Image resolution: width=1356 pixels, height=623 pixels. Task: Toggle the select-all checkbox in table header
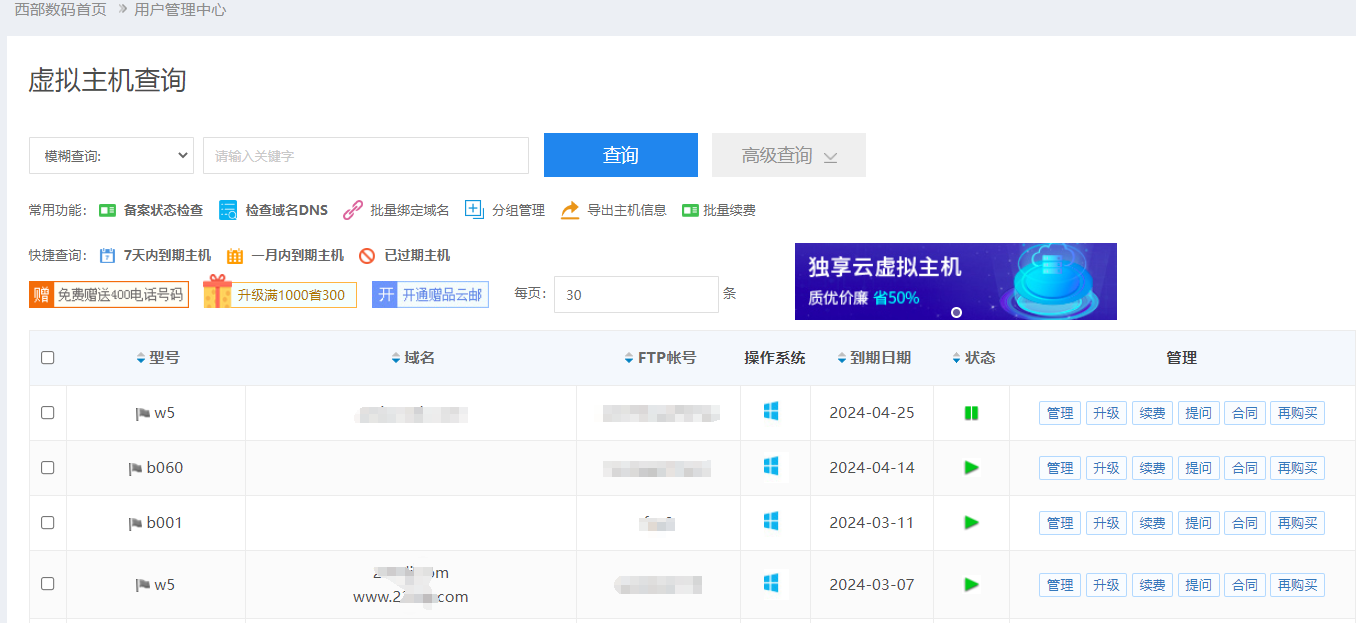pos(47,358)
